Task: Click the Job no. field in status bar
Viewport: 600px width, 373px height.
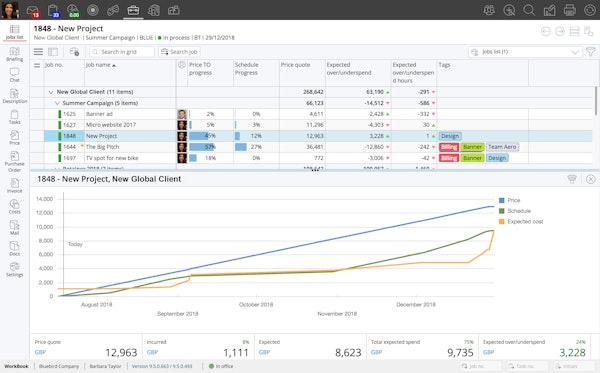Action: coord(481,366)
